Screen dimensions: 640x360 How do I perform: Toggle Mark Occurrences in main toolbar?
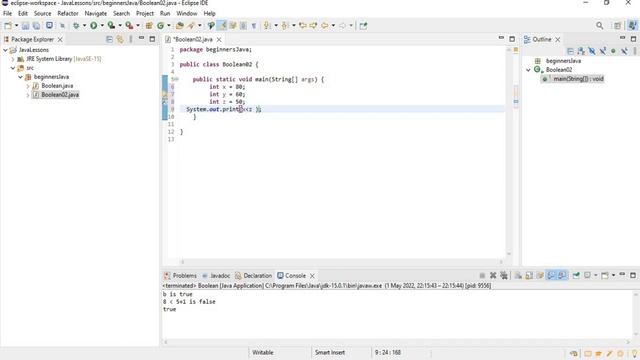pos(222,25)
